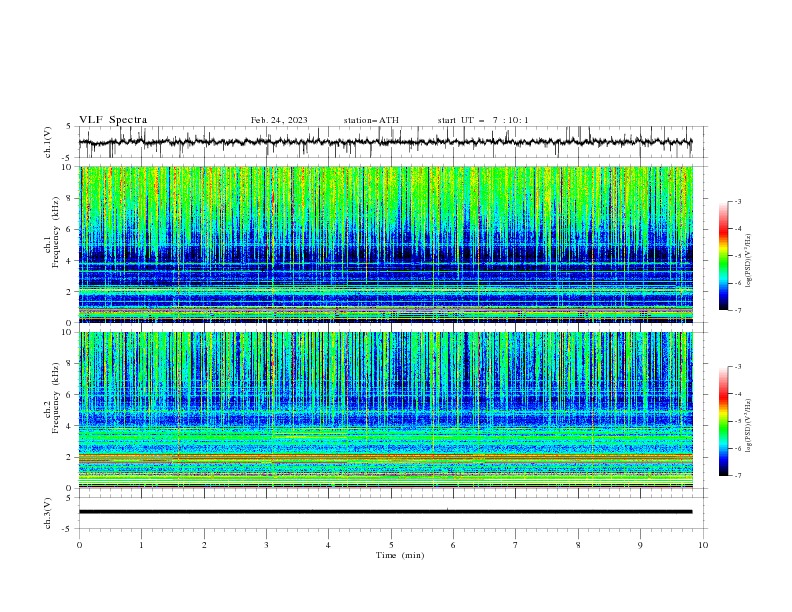Screen dimensions: 792x612
Task: Click the ch.2 spectrogram panel
Action: [386, 410]
